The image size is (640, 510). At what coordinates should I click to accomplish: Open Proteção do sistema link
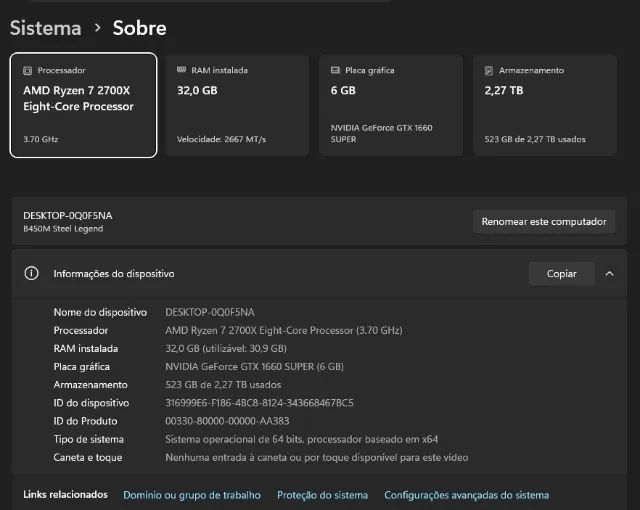click(x=322, y=495)
